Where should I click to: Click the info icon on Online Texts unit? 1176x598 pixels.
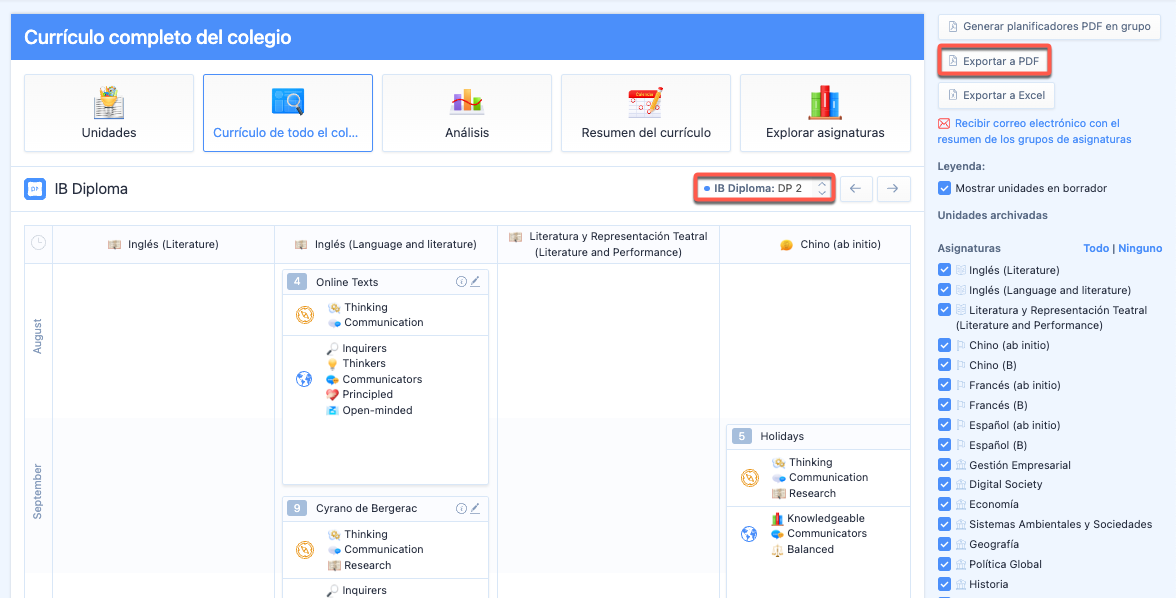(x=461, y=282)
